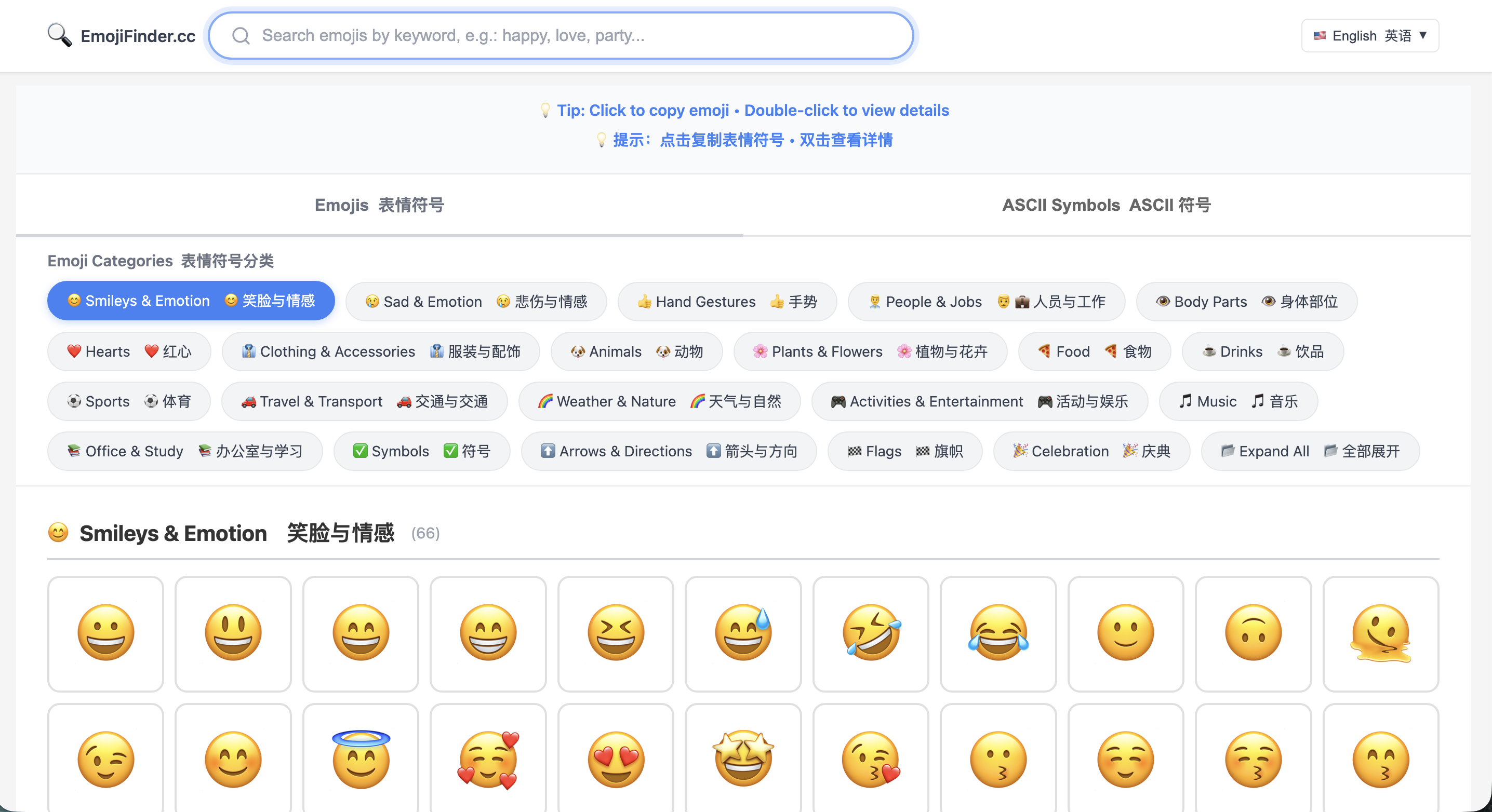
Task: Switch to the ASCII Symbols tab
Action: click(x=1107, y=205)
